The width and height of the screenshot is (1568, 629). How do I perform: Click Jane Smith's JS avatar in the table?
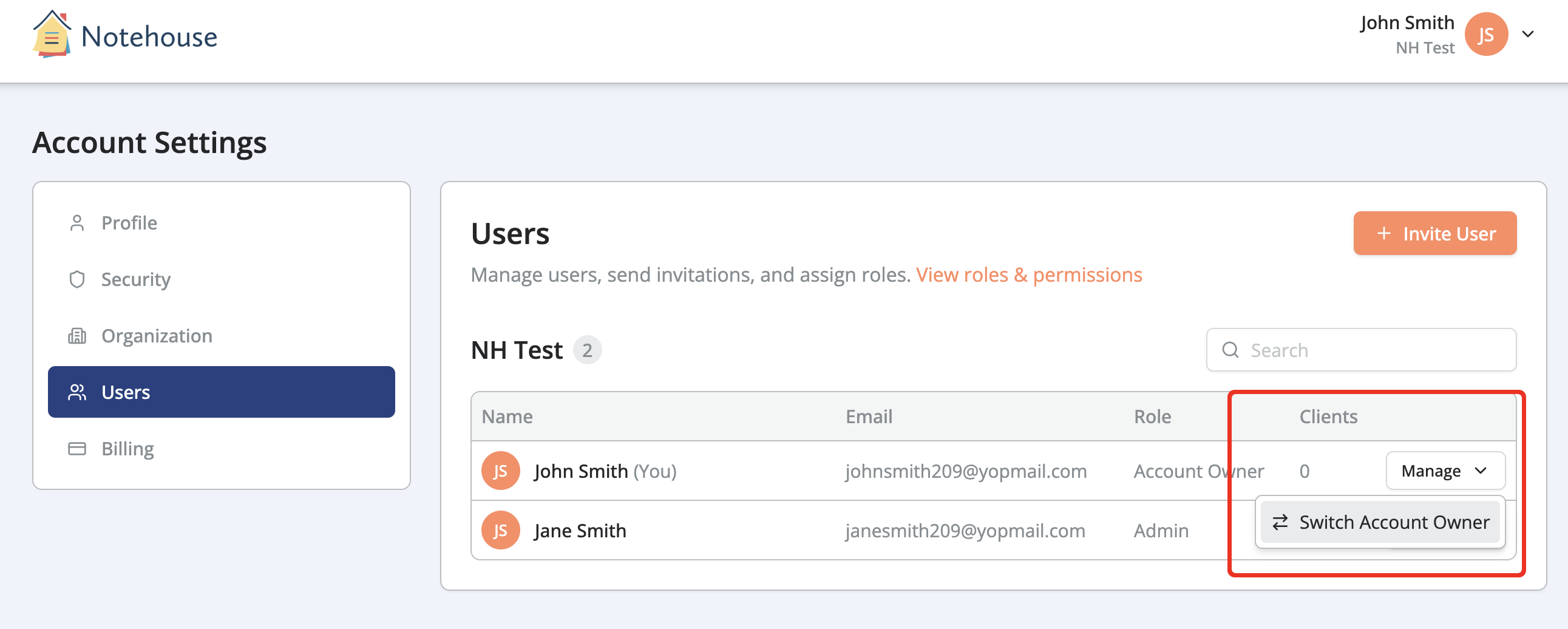click(500, 530)
